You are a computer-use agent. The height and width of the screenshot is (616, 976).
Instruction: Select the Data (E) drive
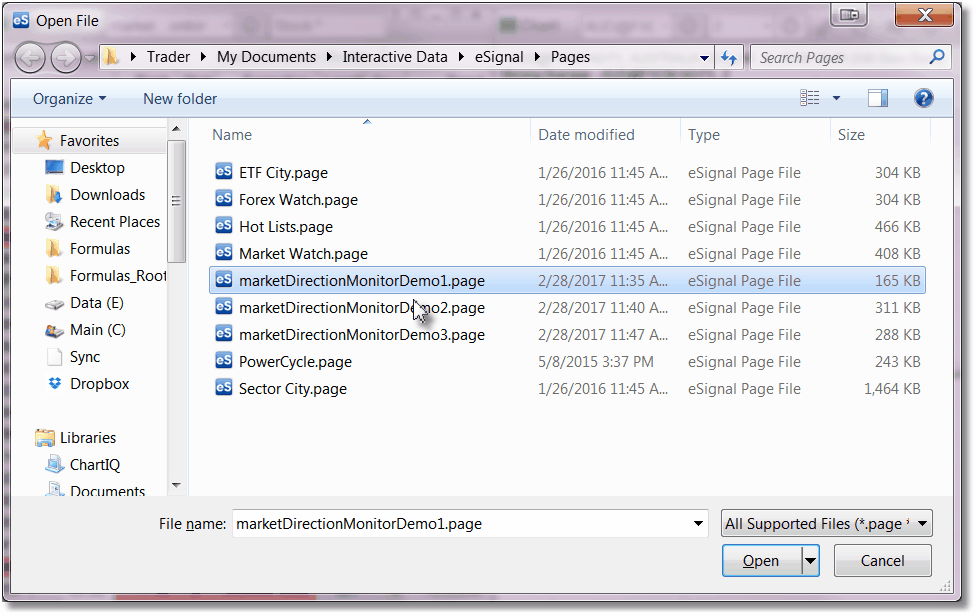[x=96, y=303]
